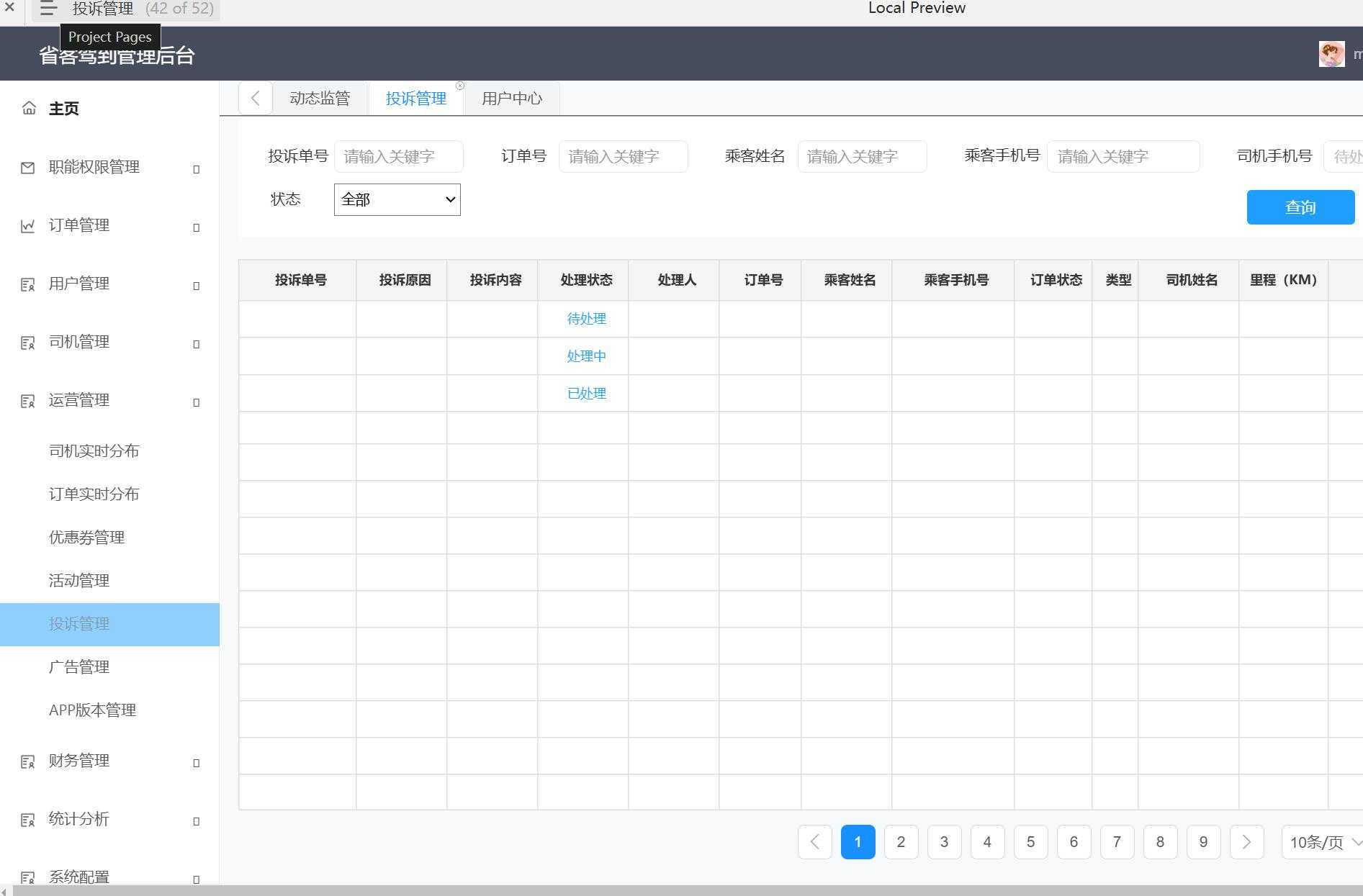
Task: Close the 投诉管理 tab
Action: click(460, 86)
